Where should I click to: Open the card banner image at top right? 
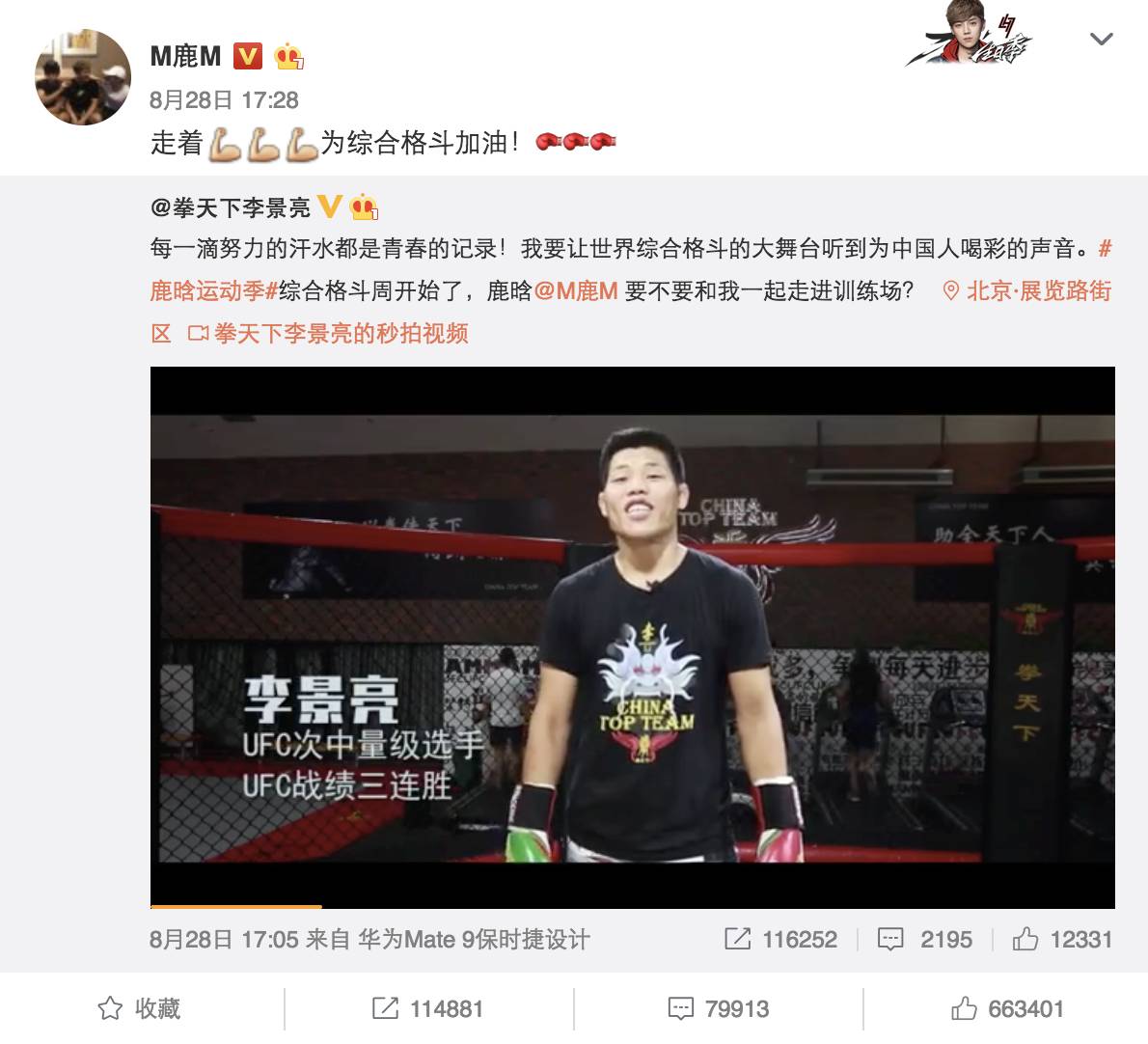[x=970, y=34]
